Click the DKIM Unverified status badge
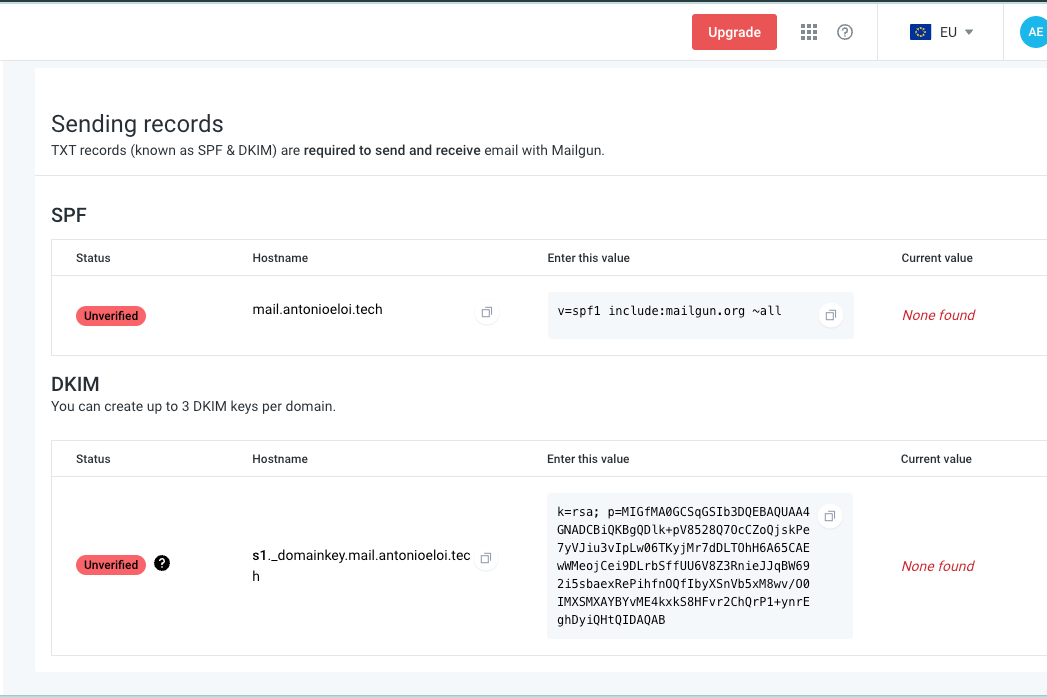1047x698 pixels. [x=111, y=565]
